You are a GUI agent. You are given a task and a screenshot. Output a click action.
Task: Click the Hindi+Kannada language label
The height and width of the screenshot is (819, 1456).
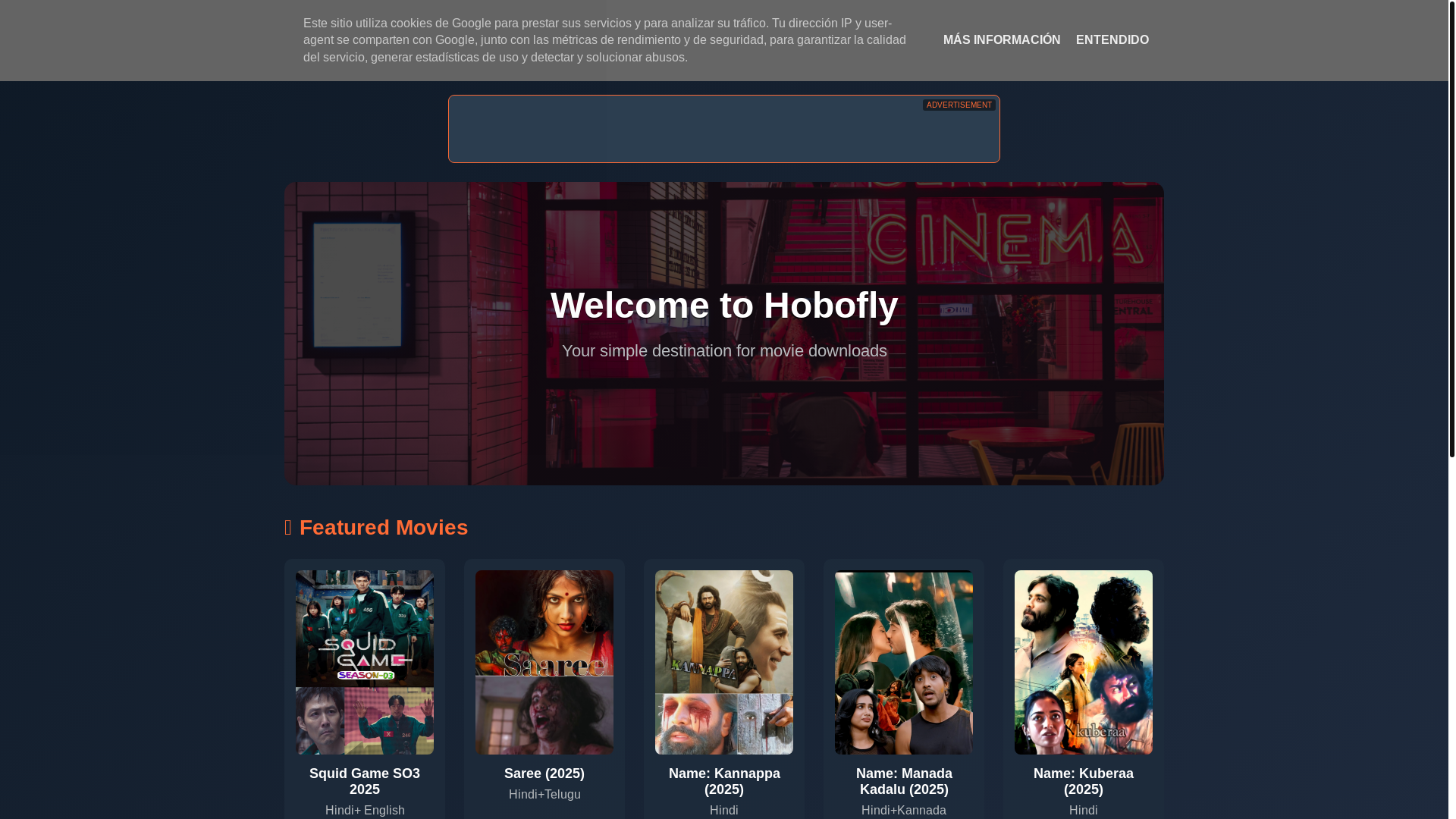(904, 811)
